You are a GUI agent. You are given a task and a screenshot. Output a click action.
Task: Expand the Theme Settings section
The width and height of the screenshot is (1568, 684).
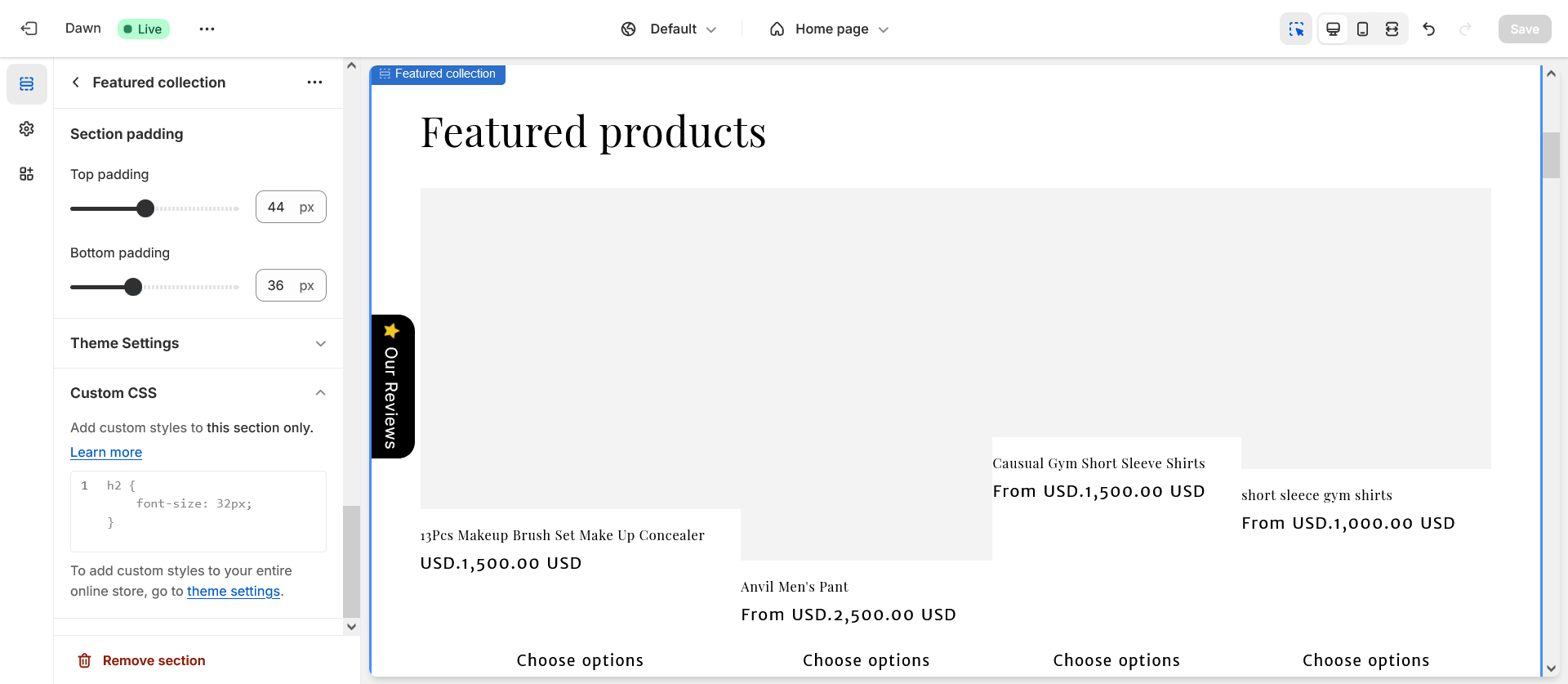coord(198,343)
